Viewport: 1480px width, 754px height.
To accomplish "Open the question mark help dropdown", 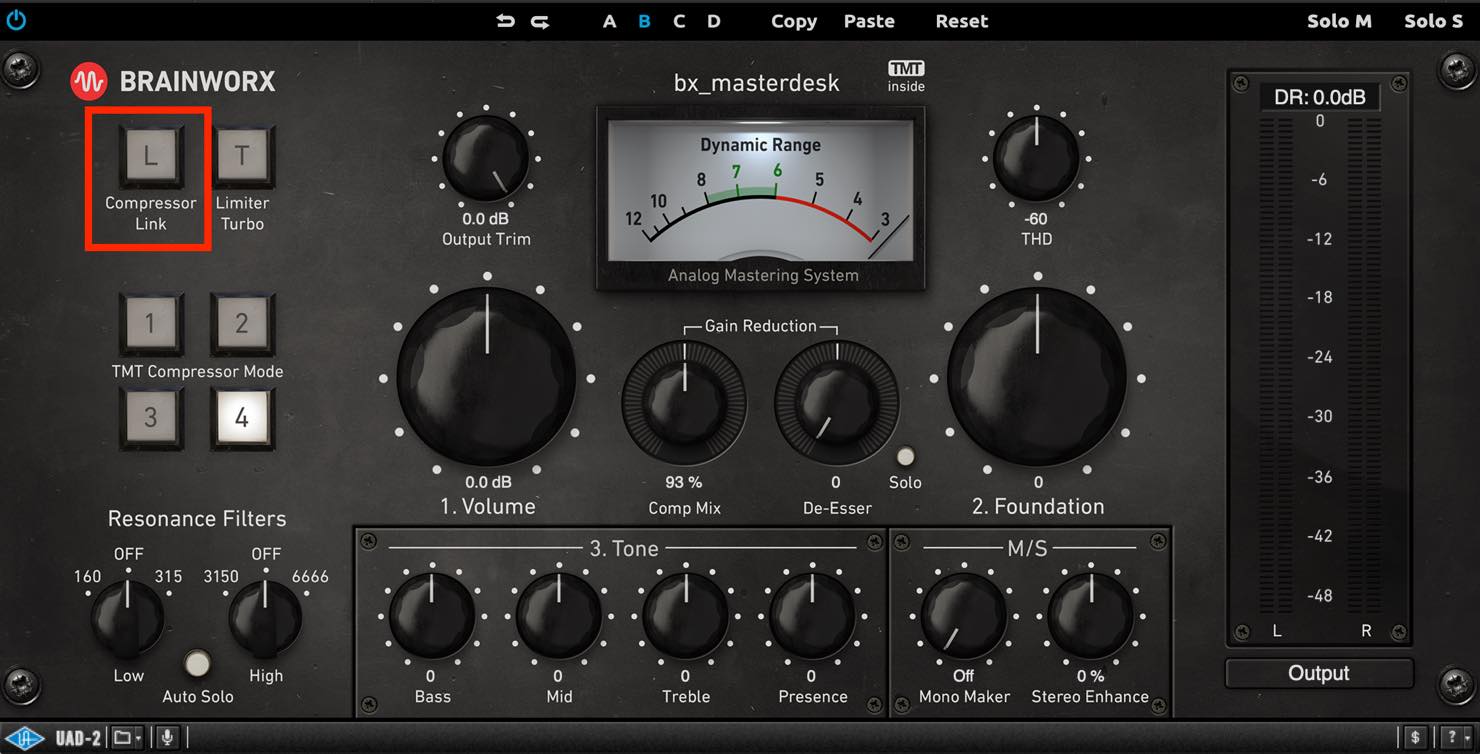I will (1454, 738).
